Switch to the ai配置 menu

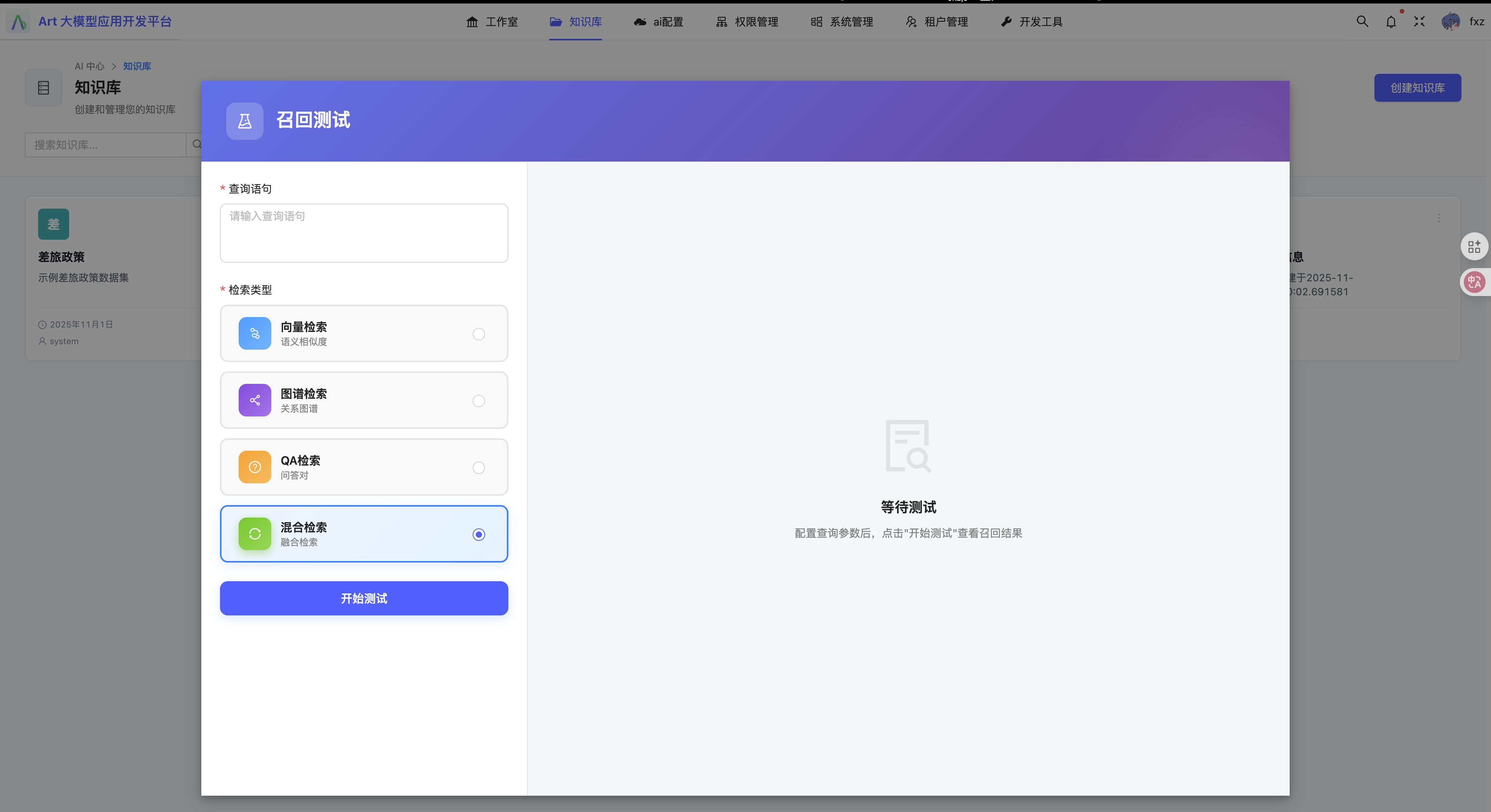(659, 21)
